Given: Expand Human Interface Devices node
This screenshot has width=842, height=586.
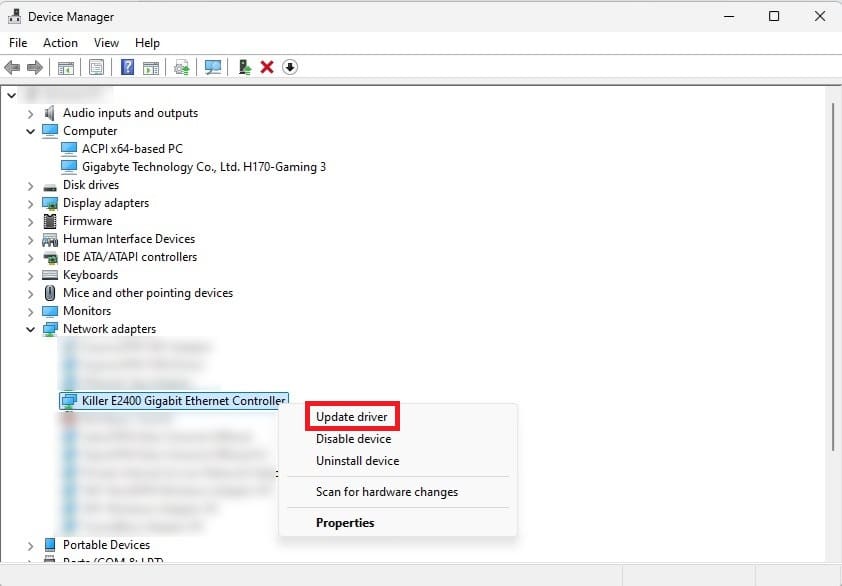Looking at the screenshot, I should pos(31,240).
